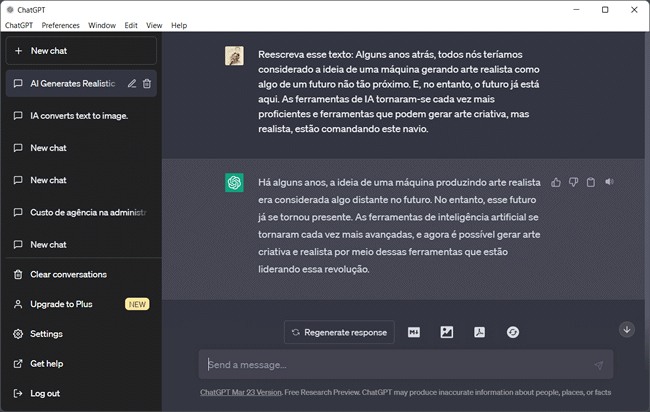Click the scroll-to-bottom arrow button
The image size is (650, 412).
click(x=627, y=330)
